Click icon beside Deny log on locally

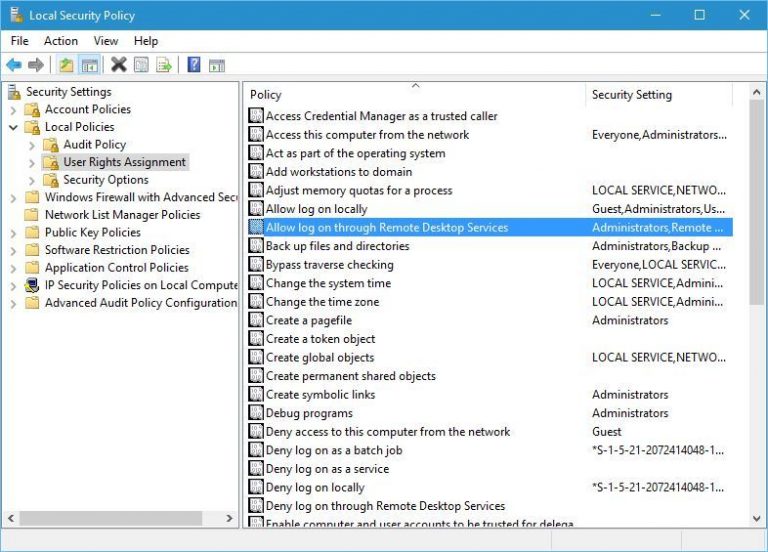click(256, 487)
